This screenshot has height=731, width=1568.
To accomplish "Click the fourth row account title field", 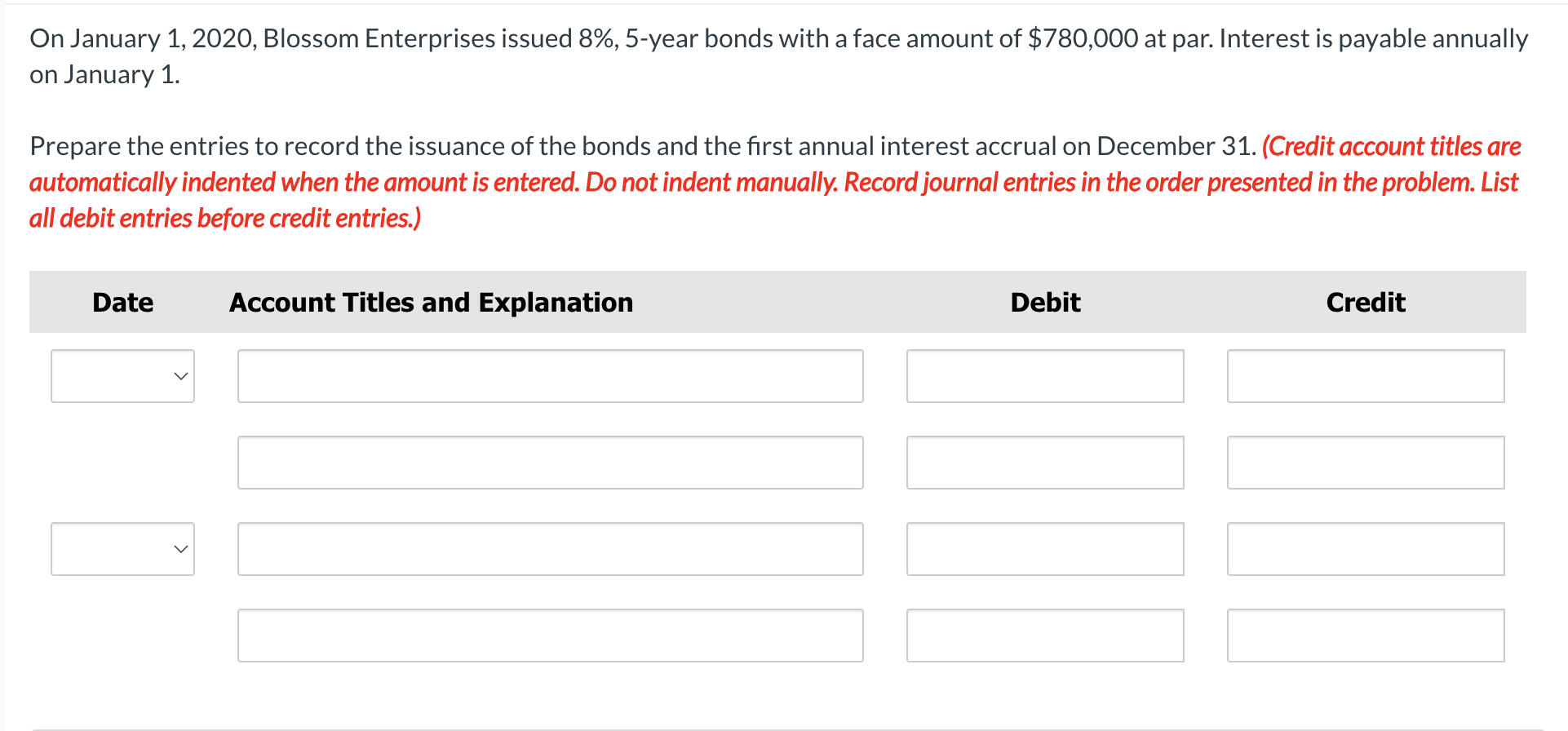I will click(550, 636).
